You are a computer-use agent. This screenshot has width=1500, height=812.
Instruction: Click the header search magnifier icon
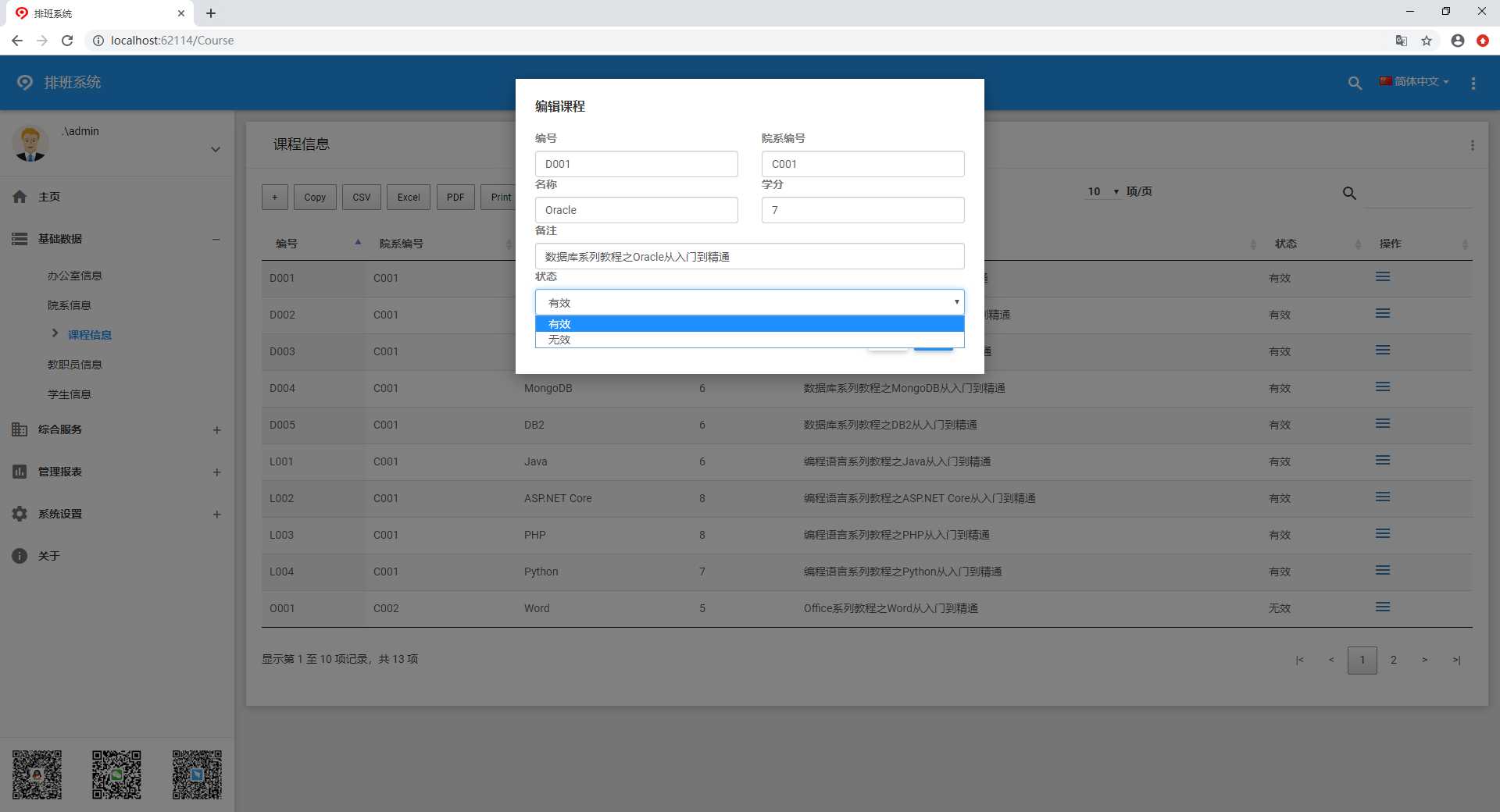1355,83
